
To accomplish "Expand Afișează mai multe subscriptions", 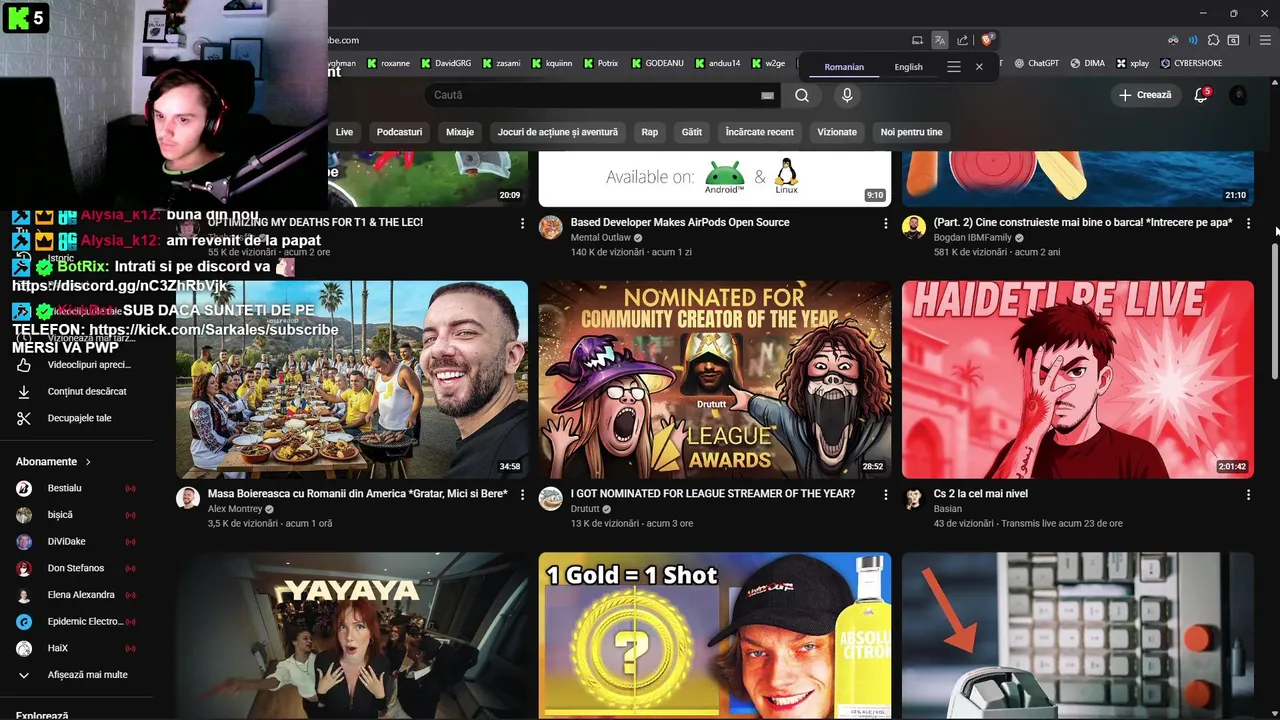I will click(78, 675).
